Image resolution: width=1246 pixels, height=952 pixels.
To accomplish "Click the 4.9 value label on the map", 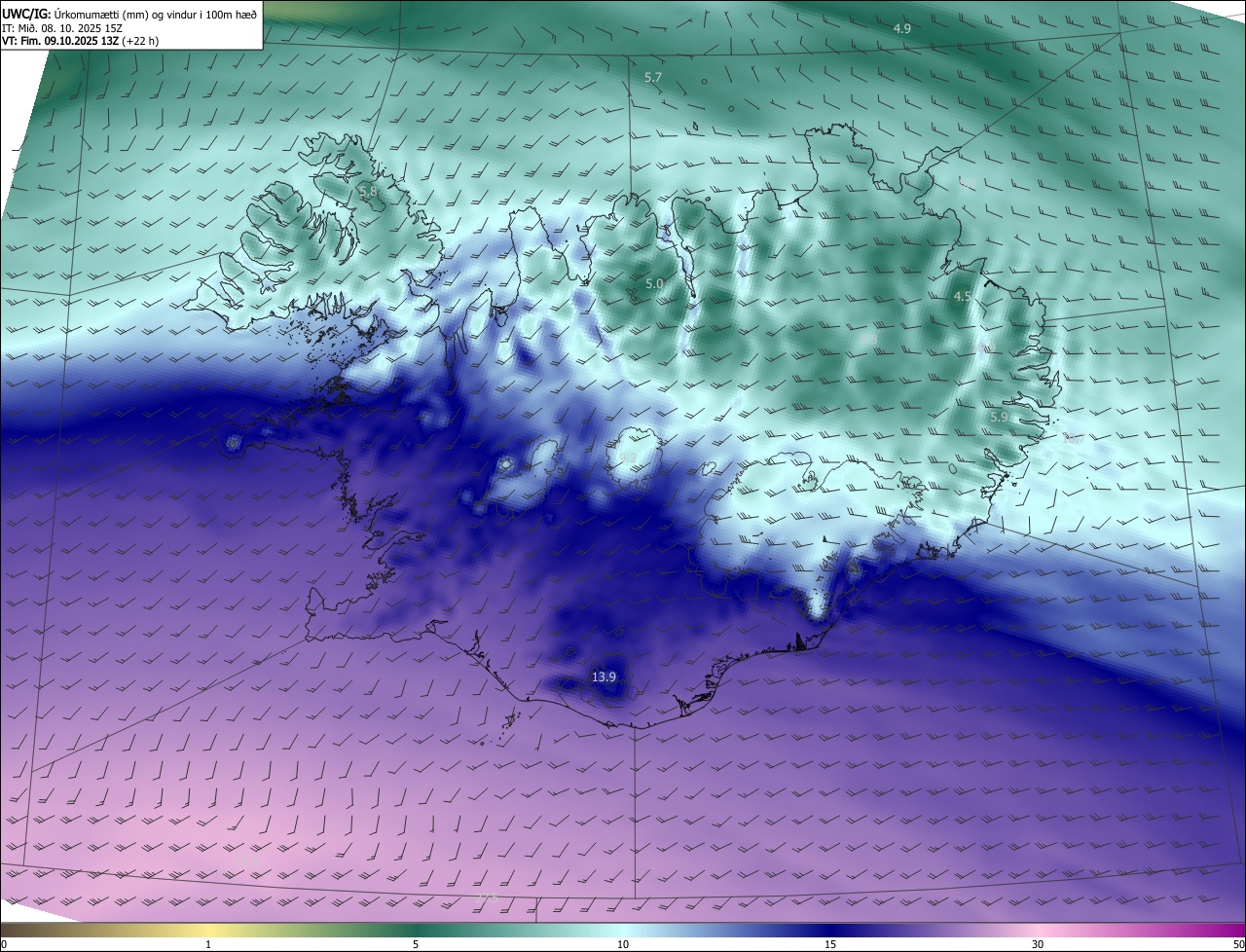I will point(902,29).
